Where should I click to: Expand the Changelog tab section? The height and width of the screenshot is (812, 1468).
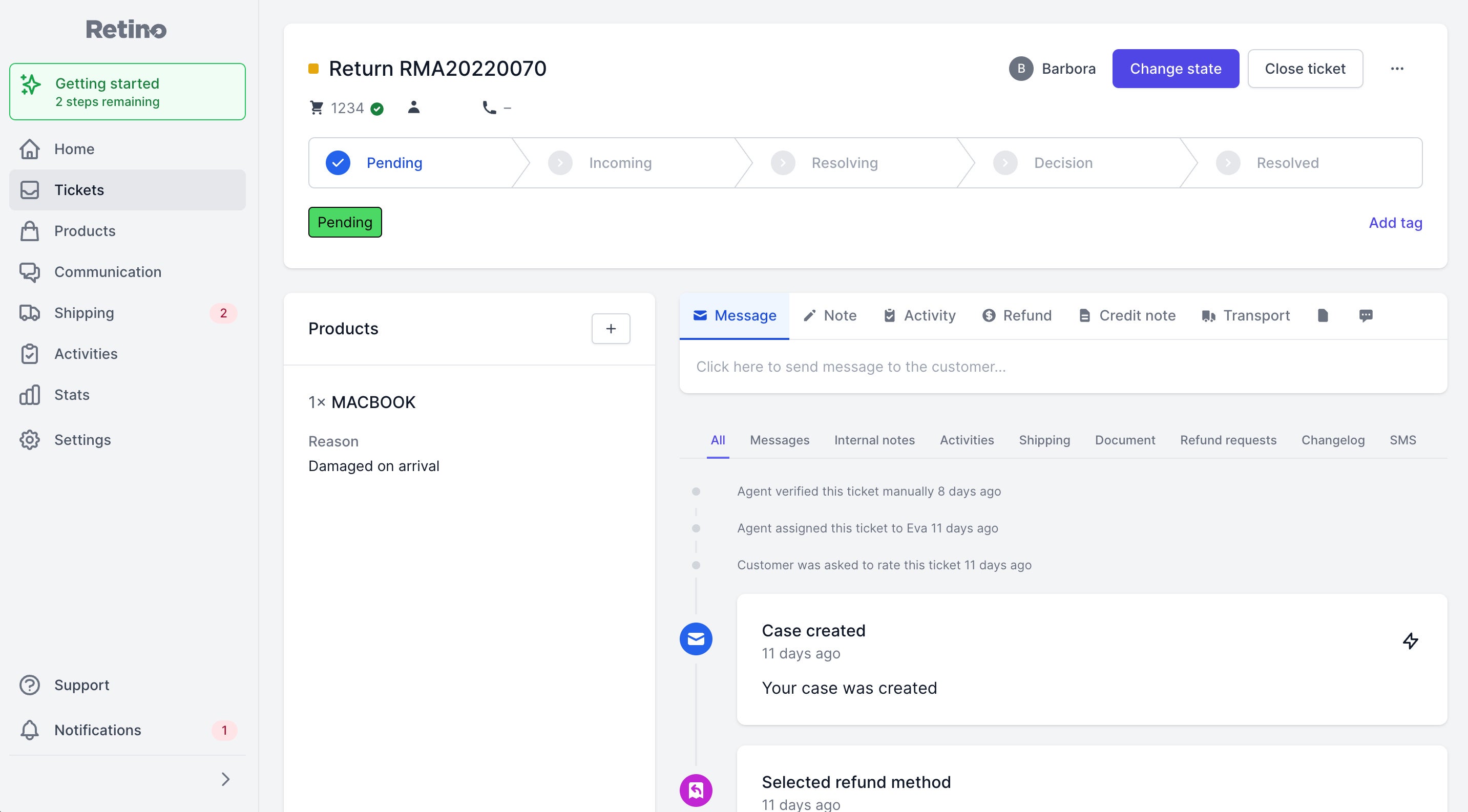(1333, 440)
